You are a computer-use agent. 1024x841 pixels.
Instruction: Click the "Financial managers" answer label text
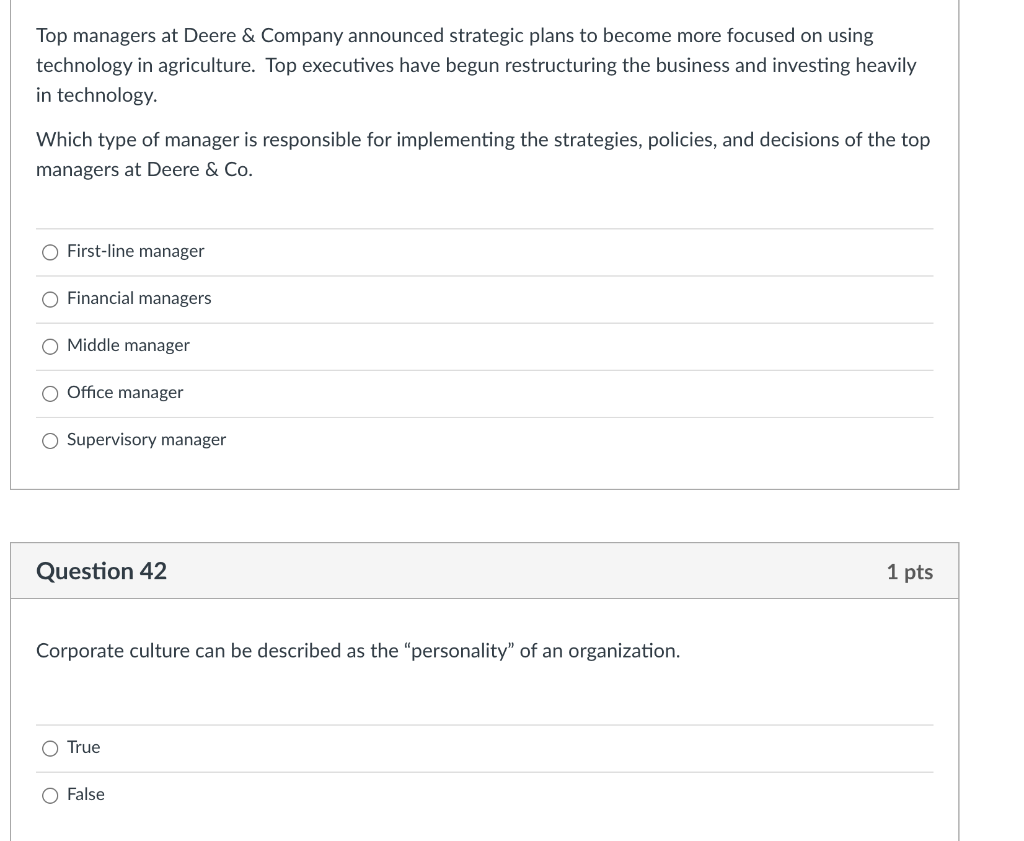[x=139, y=299]
